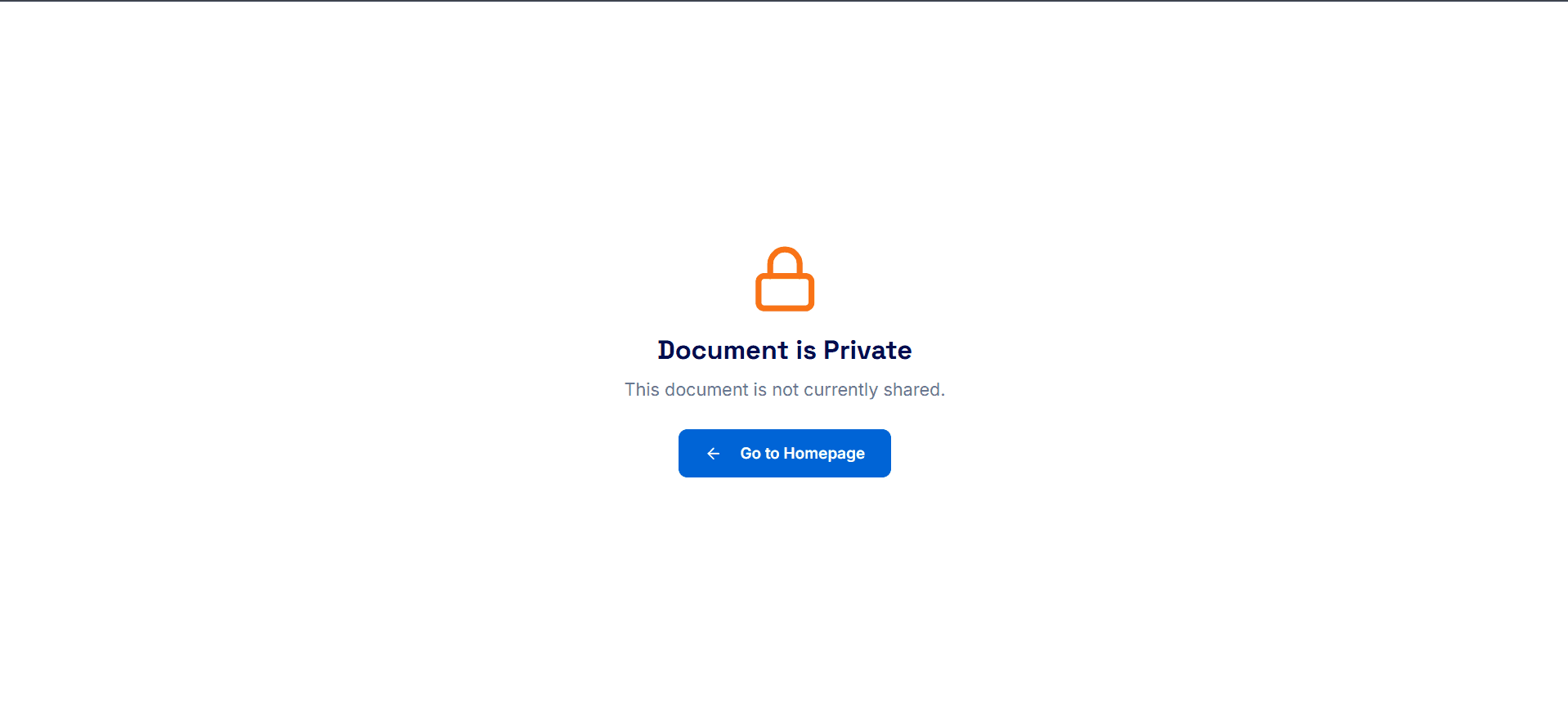Click the word 'Private' in the heading
This screenshot has height=717, width=1568.
point(867,350)
